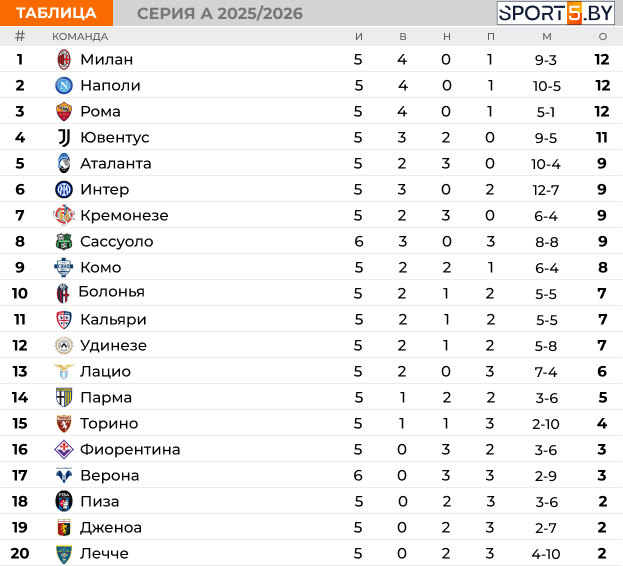The width and height of the screenshot is (623, 566).
Task: Click the Roma club crest
Action: click(x=64, y=111)
